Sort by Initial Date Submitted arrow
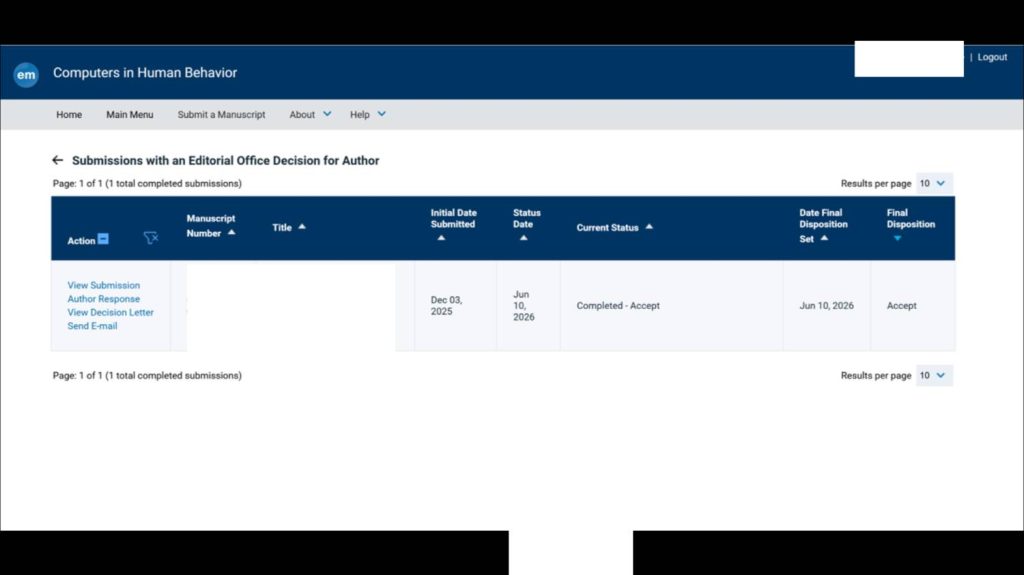The width and height of the screenshot is (1024, 575). (x=441, y=238)
